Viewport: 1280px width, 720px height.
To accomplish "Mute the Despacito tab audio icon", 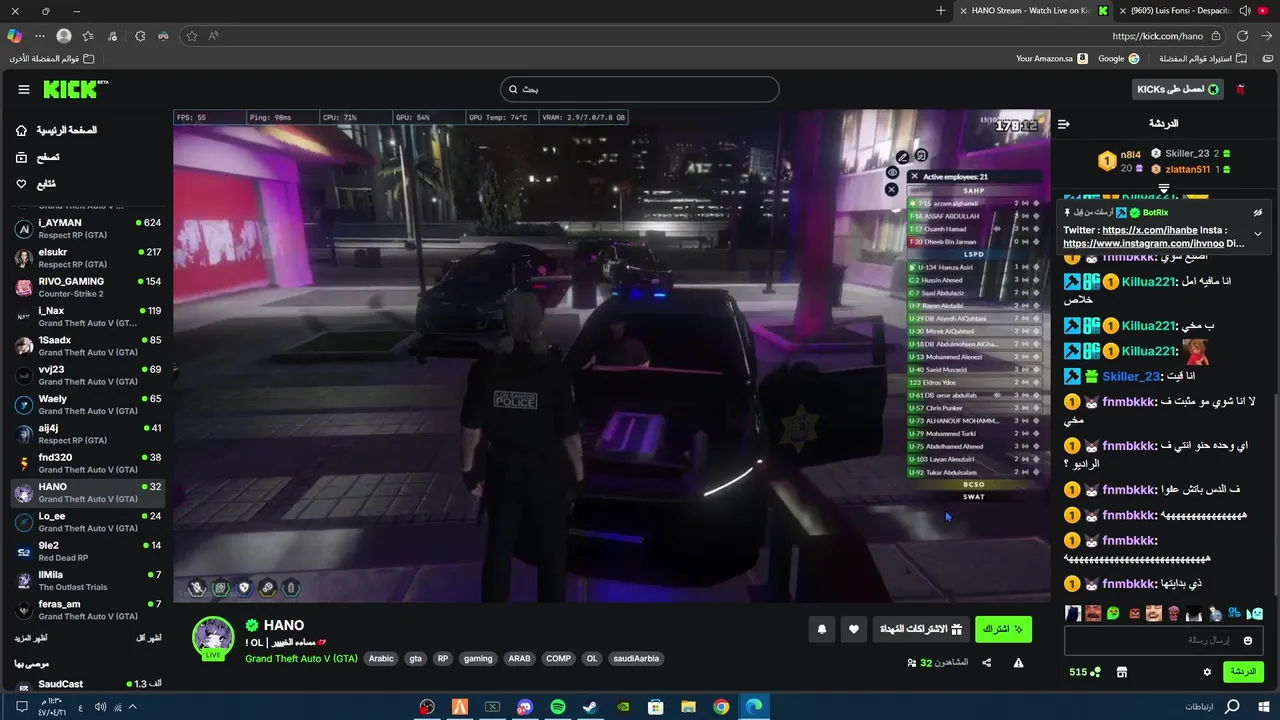I will coord(1245,11).
